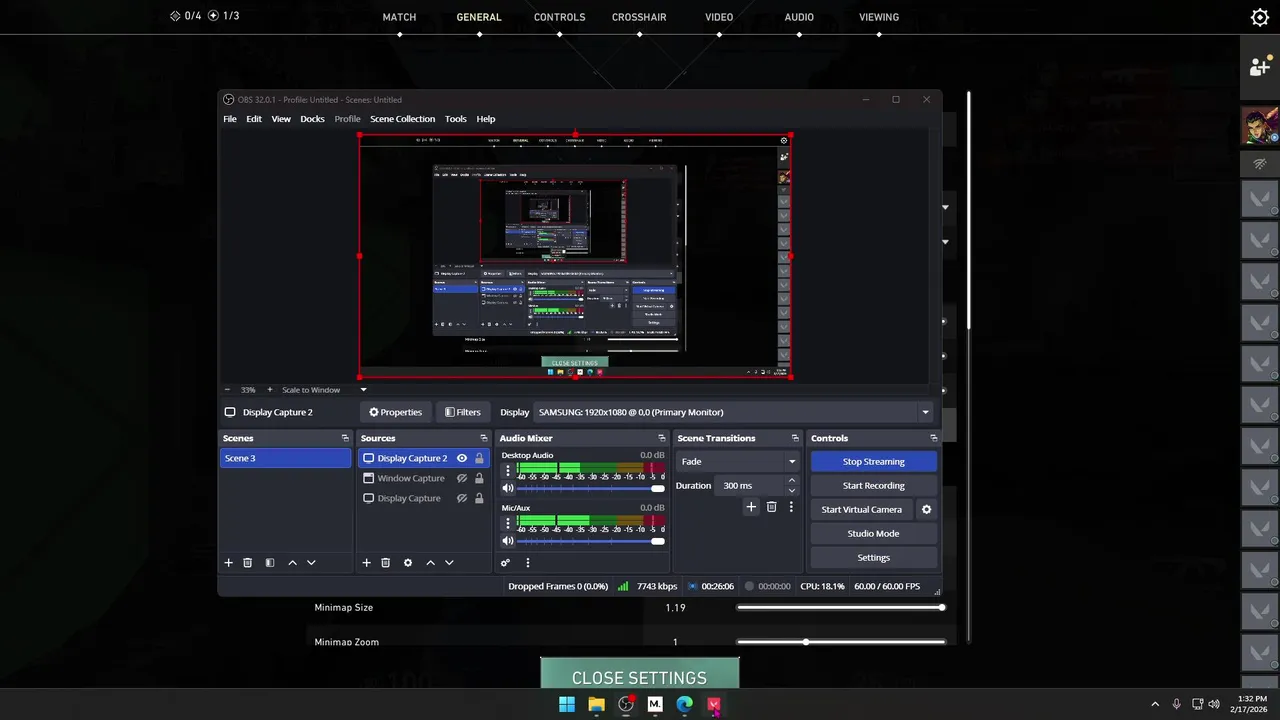
Task: Zoom out preview with minus icon
Action: click(x=227, y=390)
